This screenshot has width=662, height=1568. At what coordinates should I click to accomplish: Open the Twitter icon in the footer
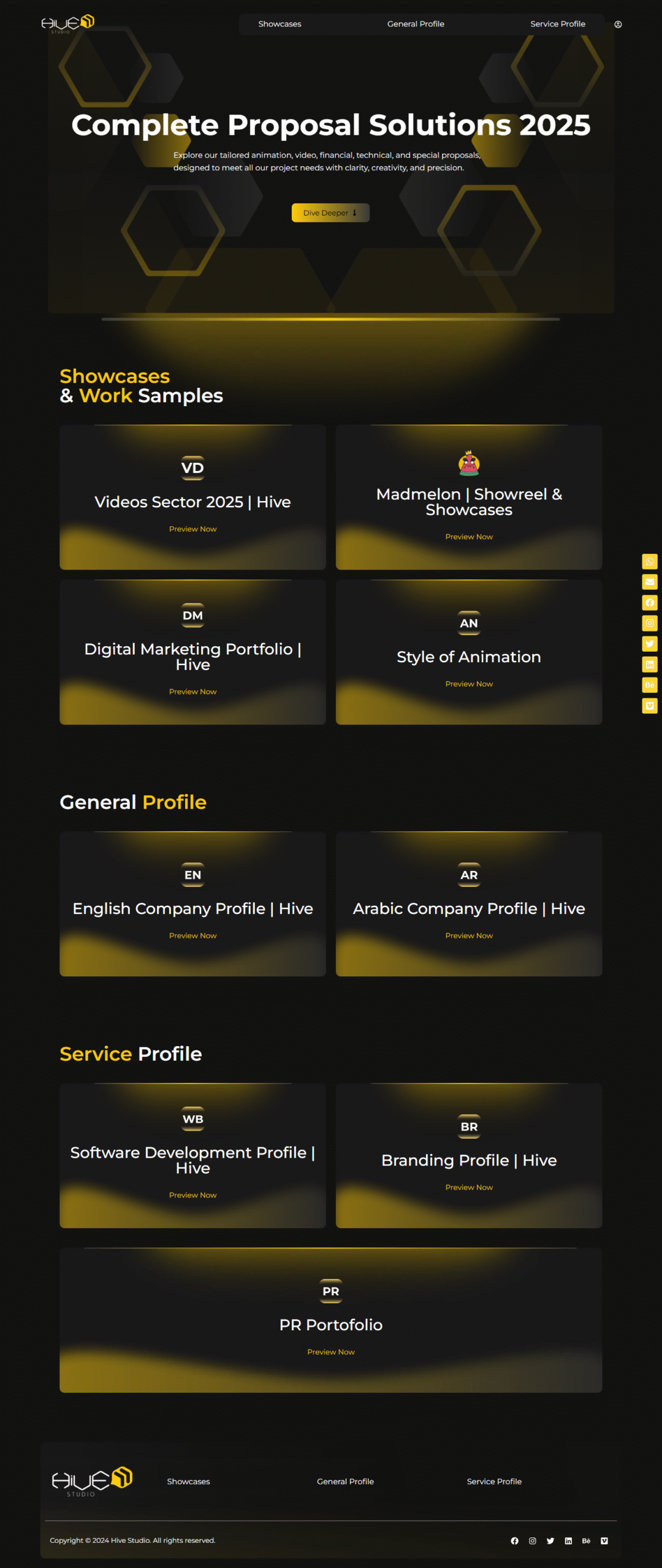(550, 1541)
